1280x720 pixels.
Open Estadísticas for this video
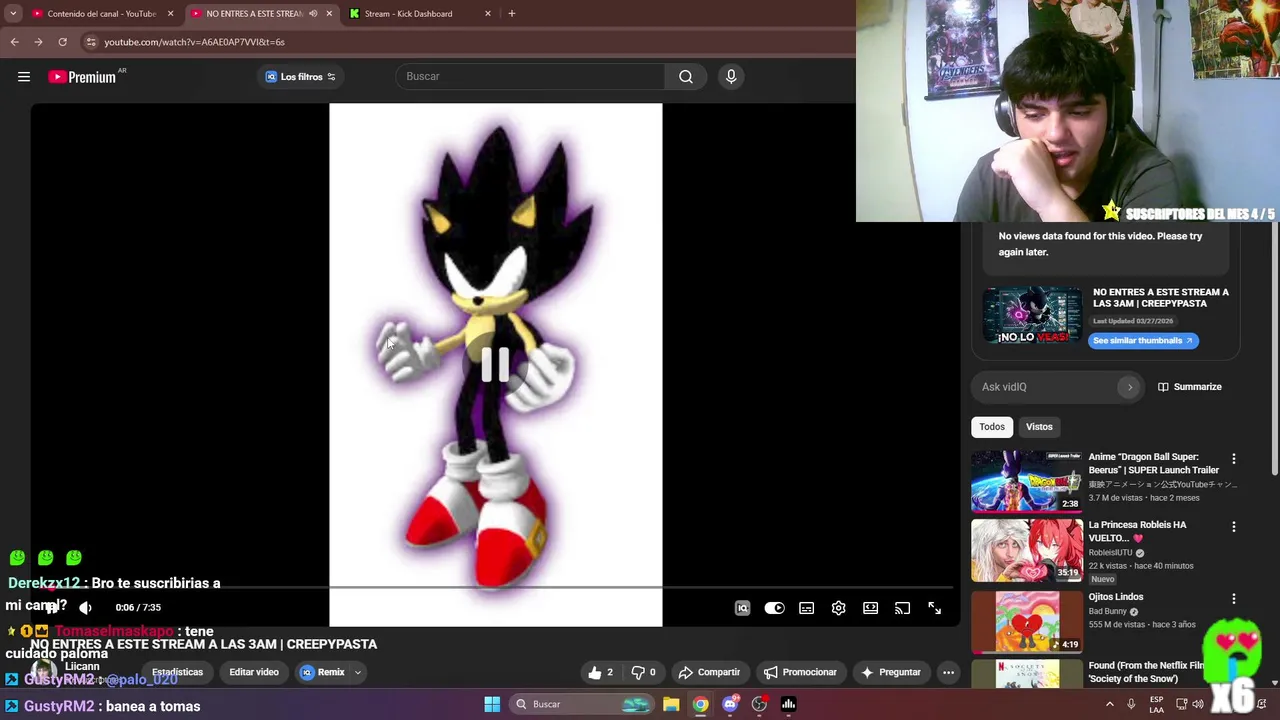[x=177, y=672]
